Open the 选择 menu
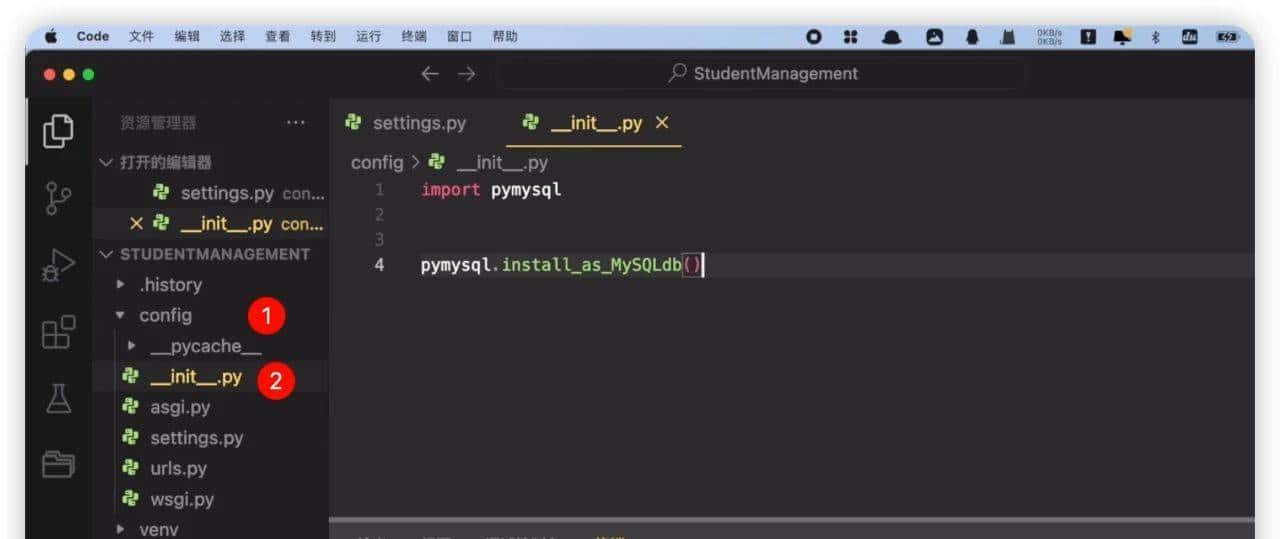Viewport: 1280px width, 539px height. (x=232, y=36)
